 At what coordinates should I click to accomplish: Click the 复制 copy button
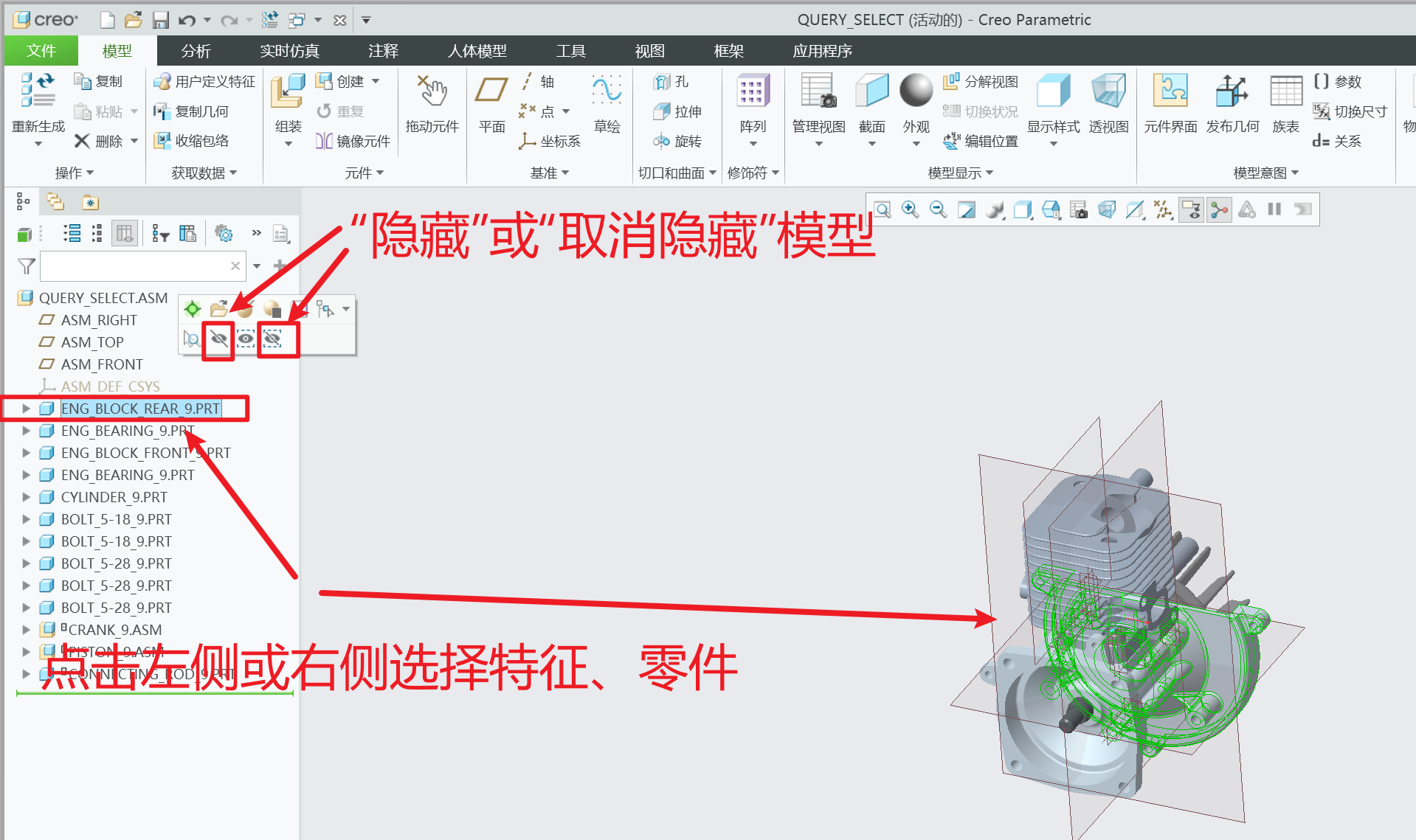click(x=98, y=81)
